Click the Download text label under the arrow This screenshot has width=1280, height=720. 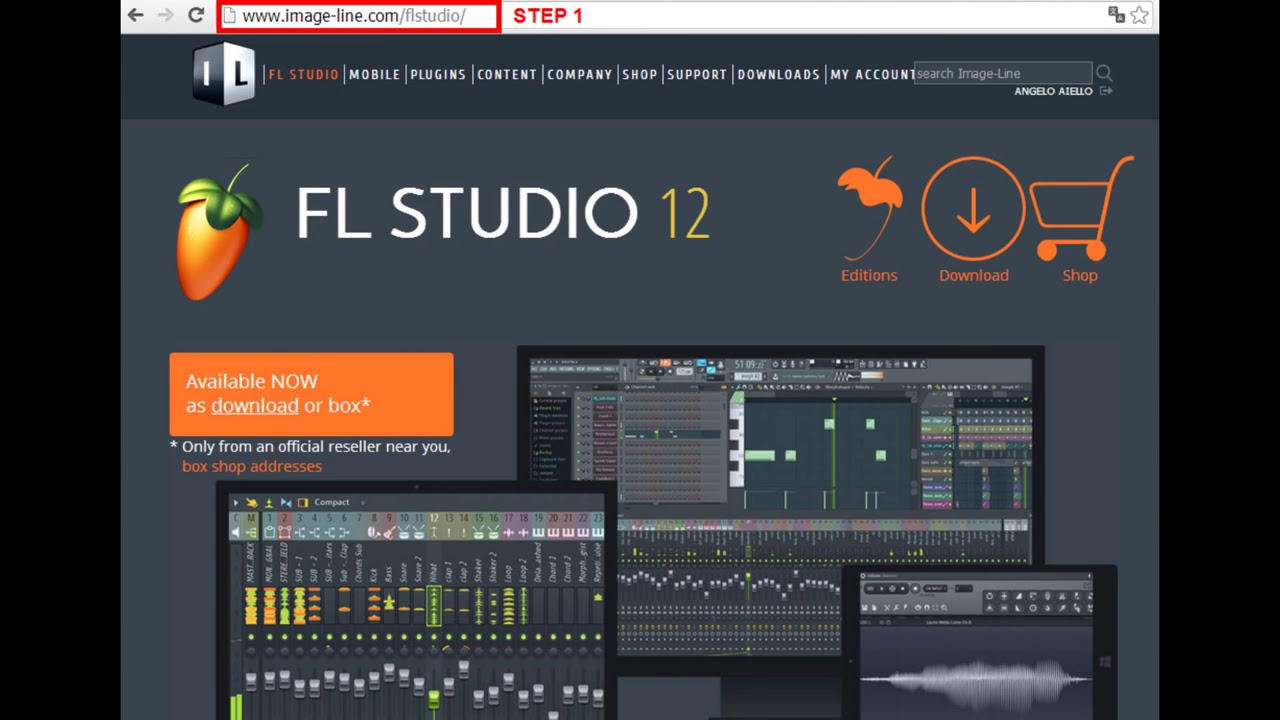pos(974,275)
